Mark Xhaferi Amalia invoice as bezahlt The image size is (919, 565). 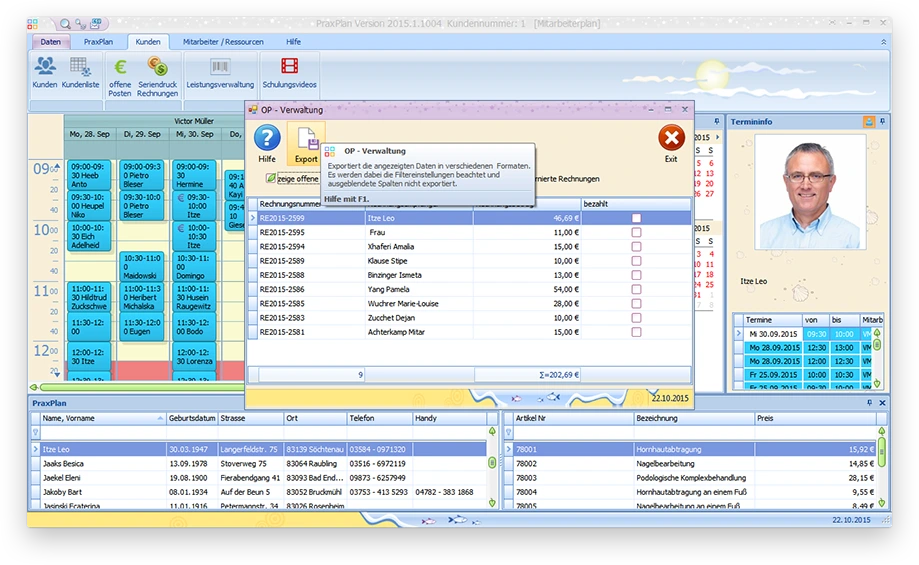(x=636, y=246)
